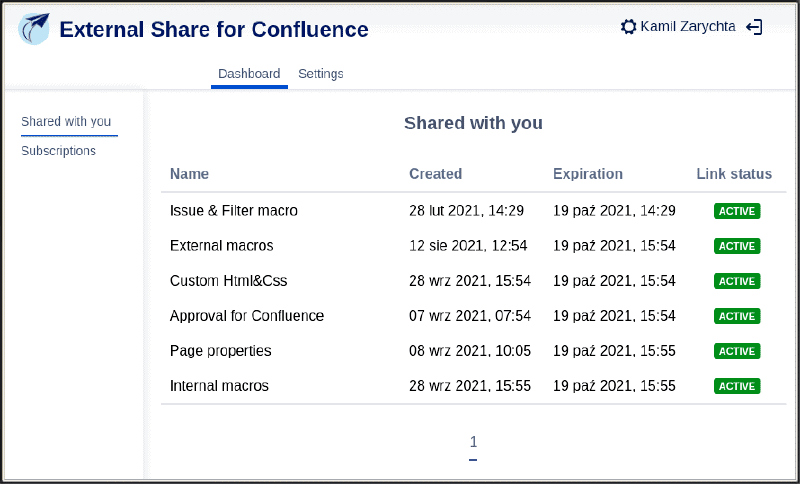The image size is (800, 484).
Task: Open the External macros shared page
Action: (221, 246)
